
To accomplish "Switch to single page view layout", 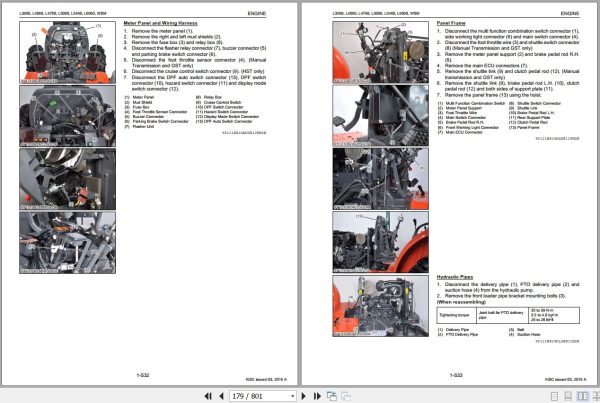I will tap(554, 396).
